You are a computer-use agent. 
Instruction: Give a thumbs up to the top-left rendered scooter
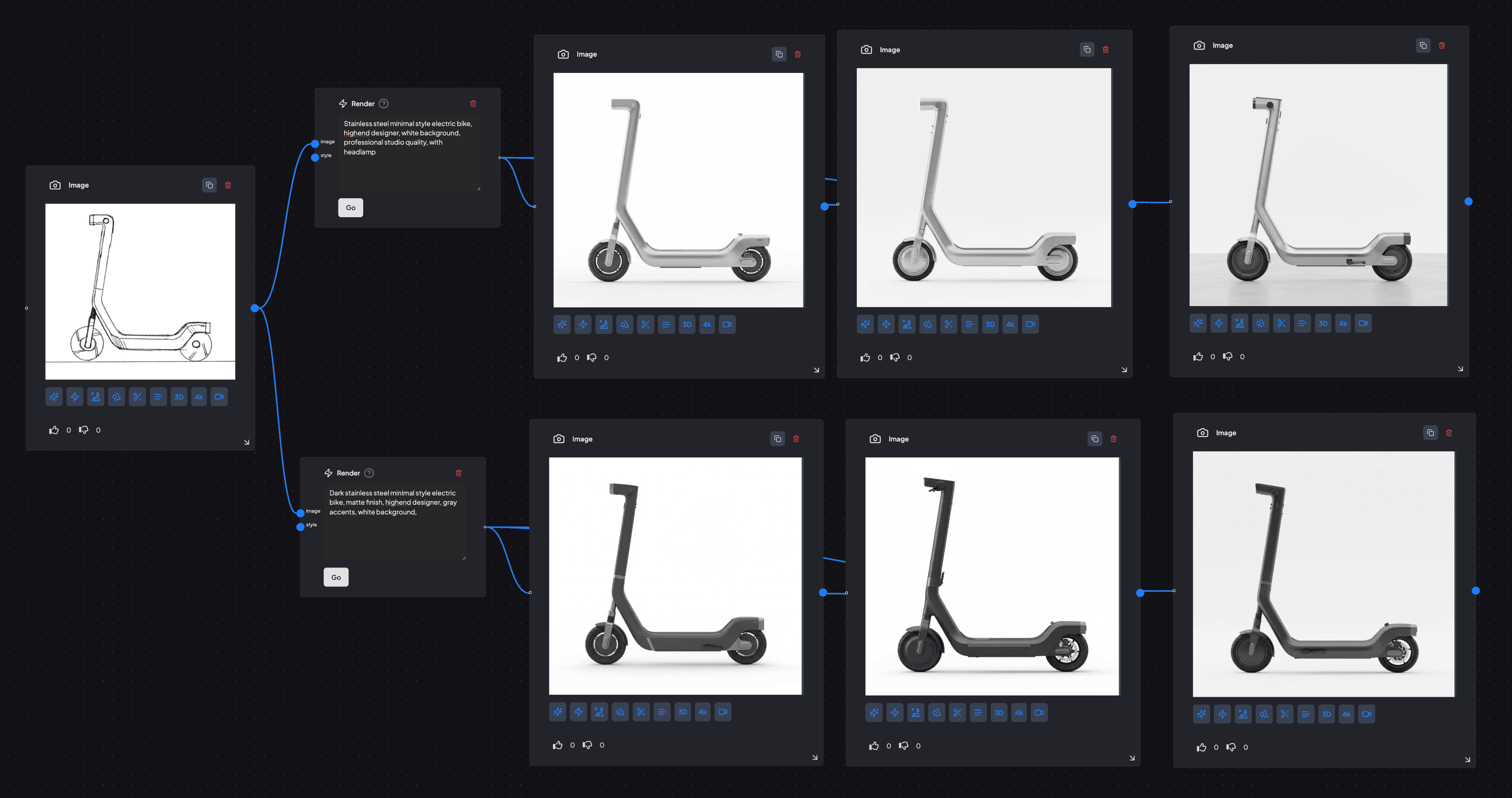tap(562, 357)
